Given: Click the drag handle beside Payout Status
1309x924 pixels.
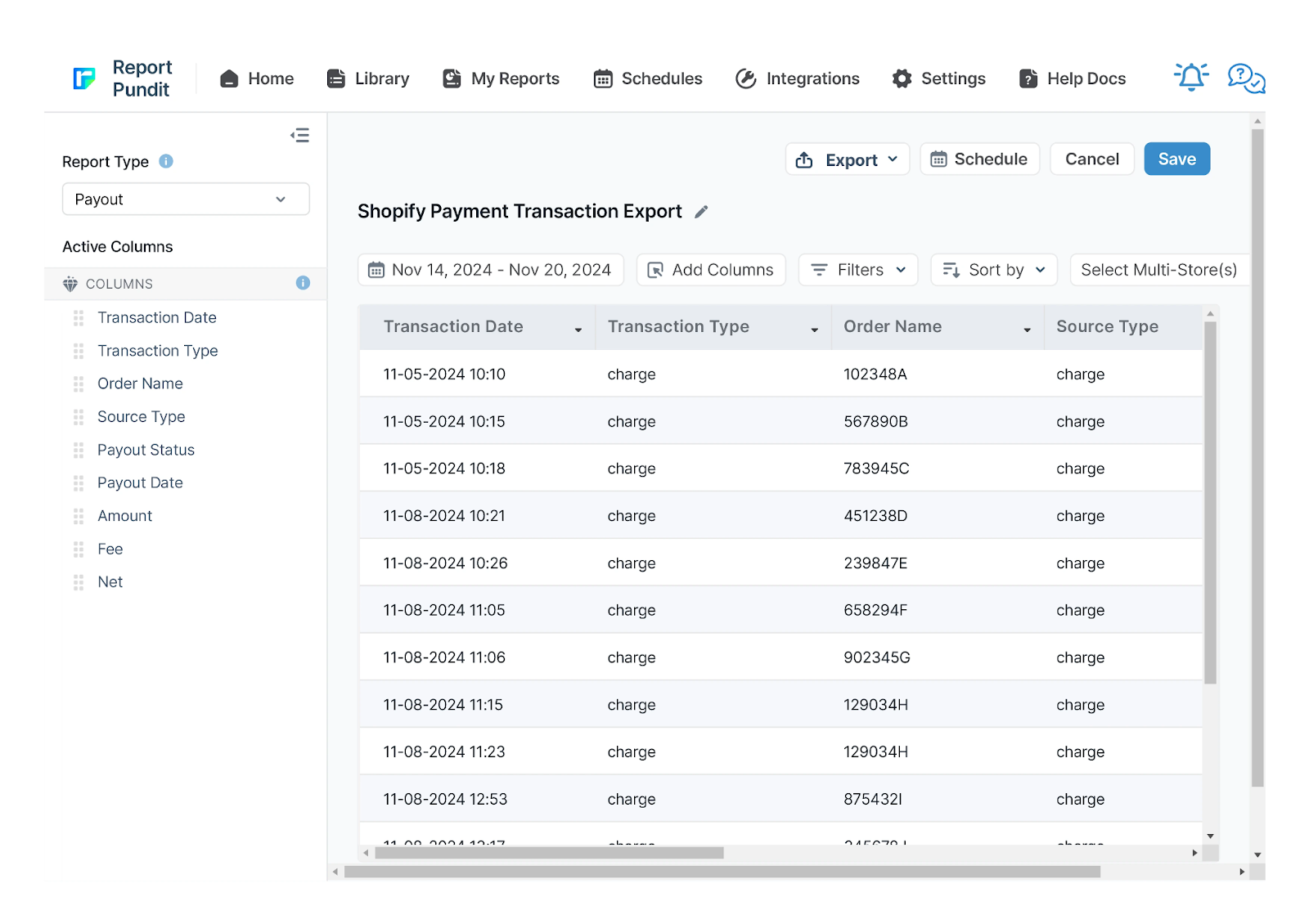Looking at the screenshot, I should 79,450.
